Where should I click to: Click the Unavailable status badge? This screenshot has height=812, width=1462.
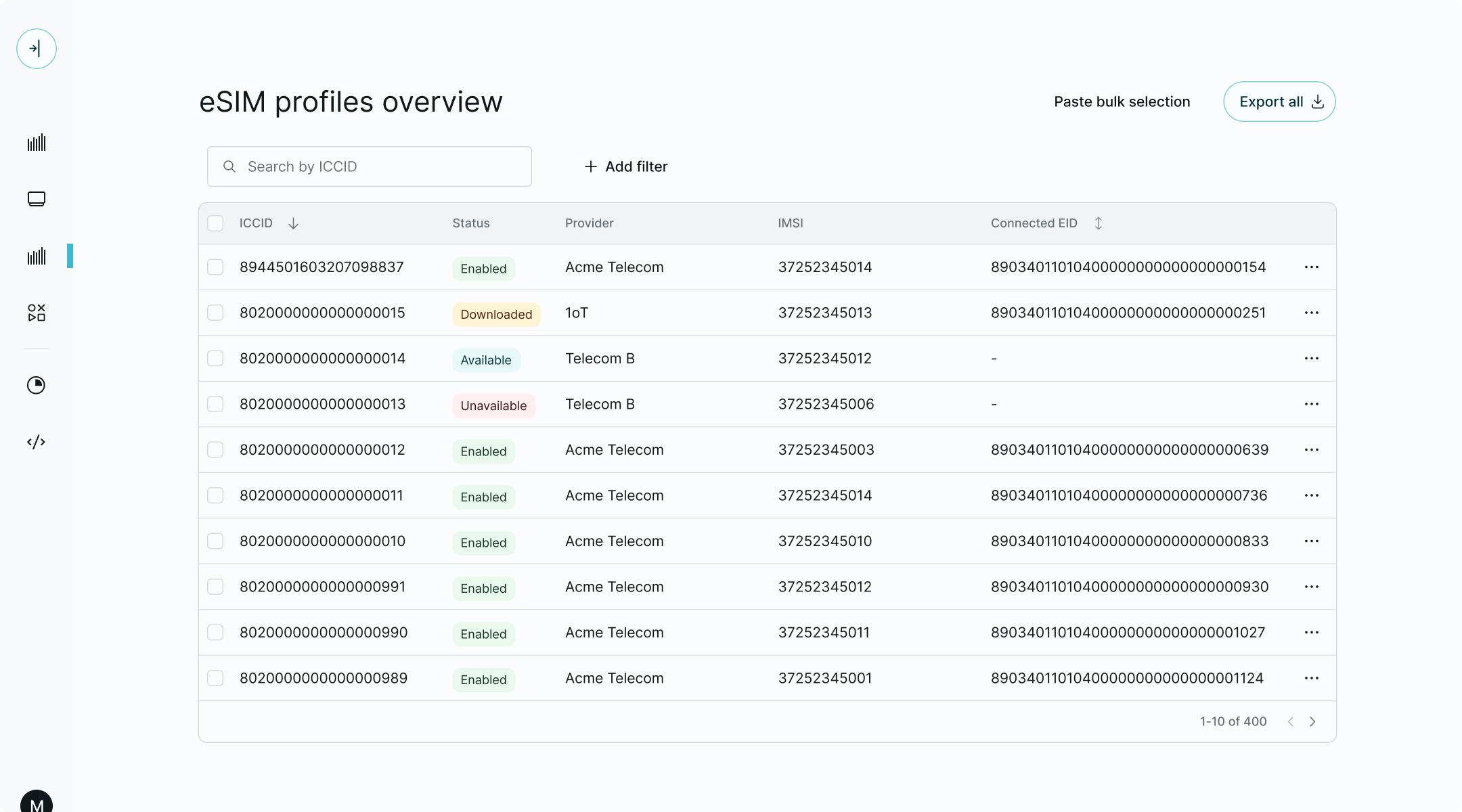[x=493, y=406]
